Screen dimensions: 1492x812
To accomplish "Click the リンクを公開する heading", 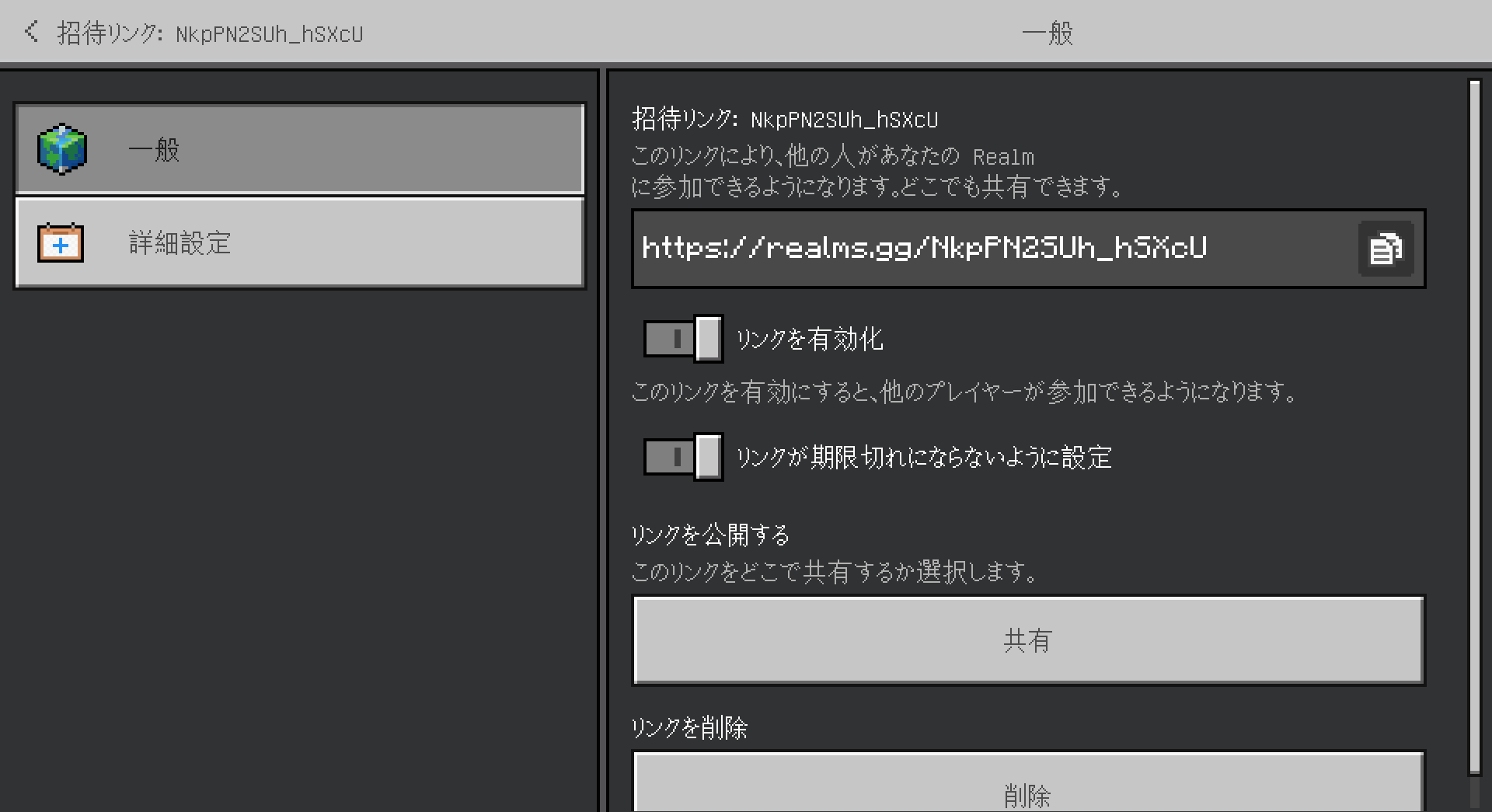I will point(710,535).
